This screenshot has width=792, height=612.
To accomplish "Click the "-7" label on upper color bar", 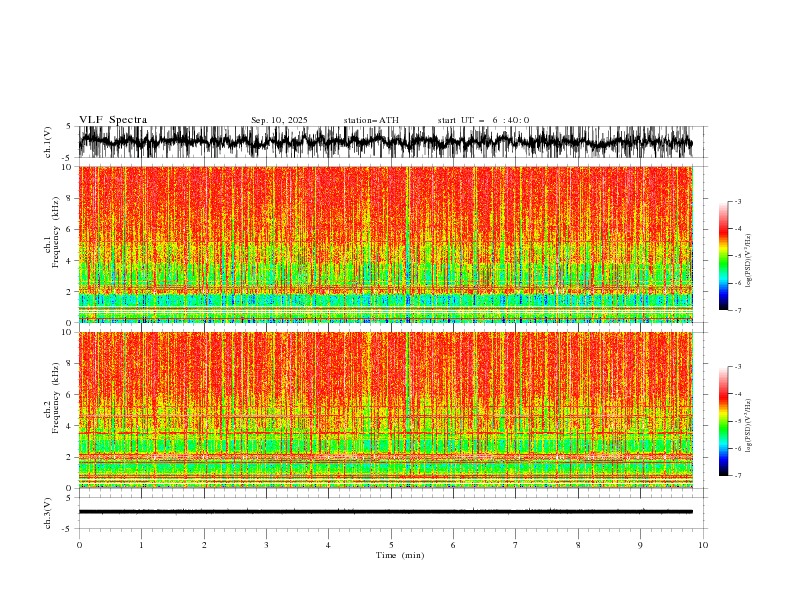I will point(738,310).
